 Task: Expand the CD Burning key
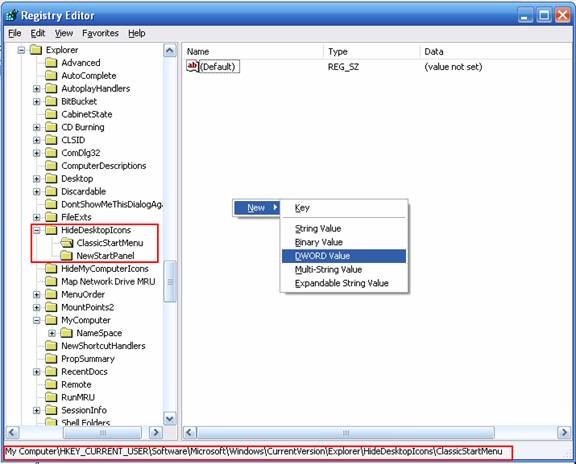[37, 127]
